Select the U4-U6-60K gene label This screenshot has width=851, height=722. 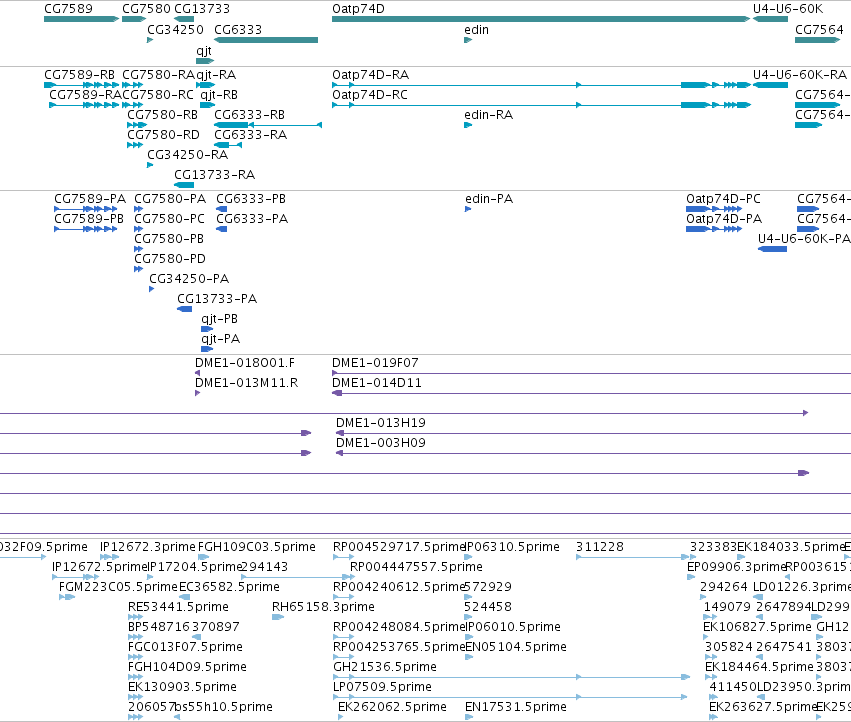coord(788,9)
